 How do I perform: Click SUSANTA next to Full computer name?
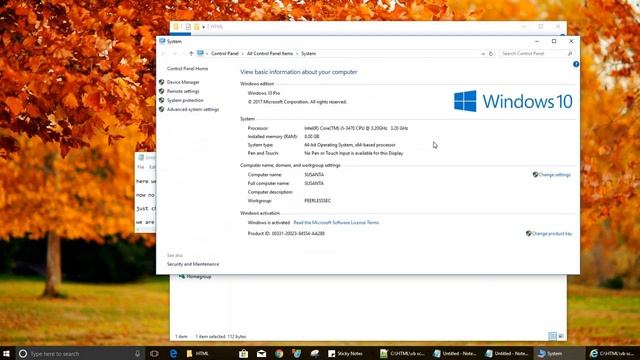pos(314,183)
